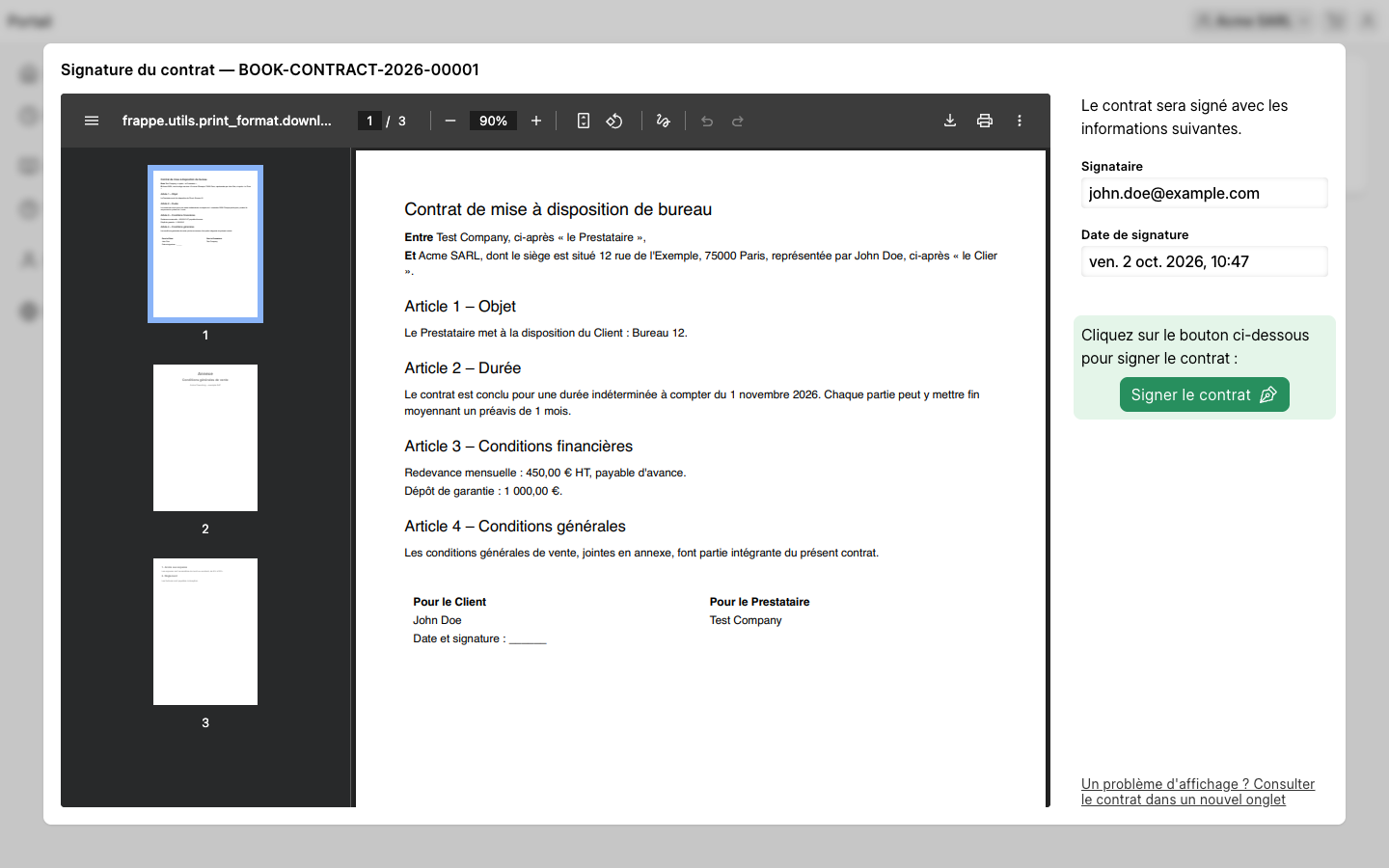
Task: Select page 2 thumbnail
Action: tap(205, 438)
